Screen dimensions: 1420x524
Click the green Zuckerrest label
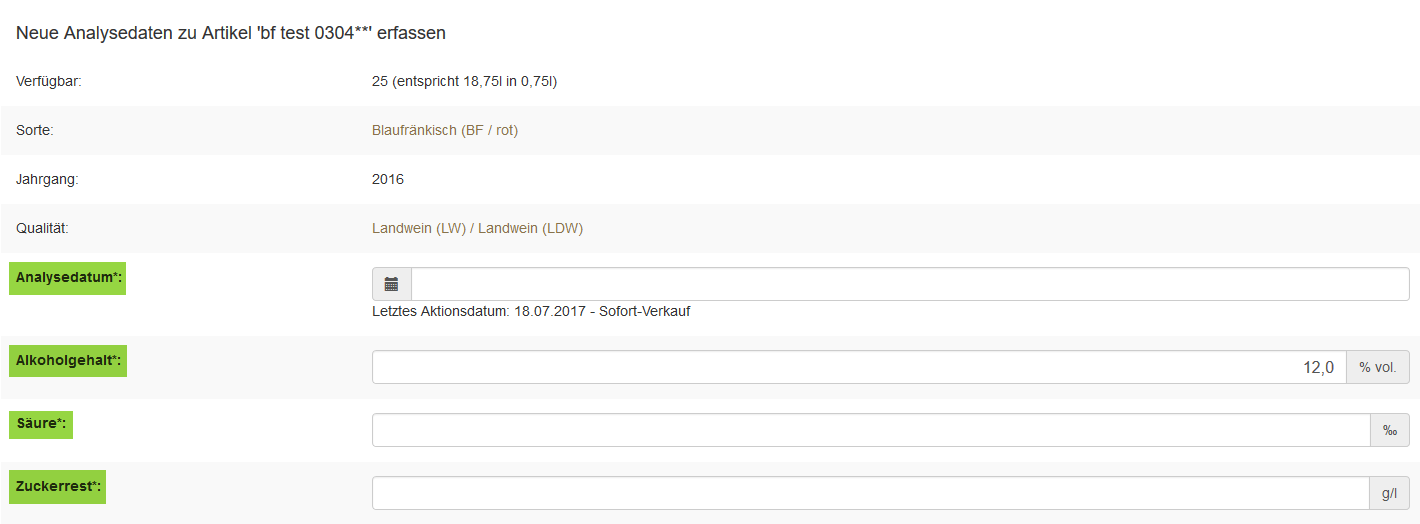58,487
